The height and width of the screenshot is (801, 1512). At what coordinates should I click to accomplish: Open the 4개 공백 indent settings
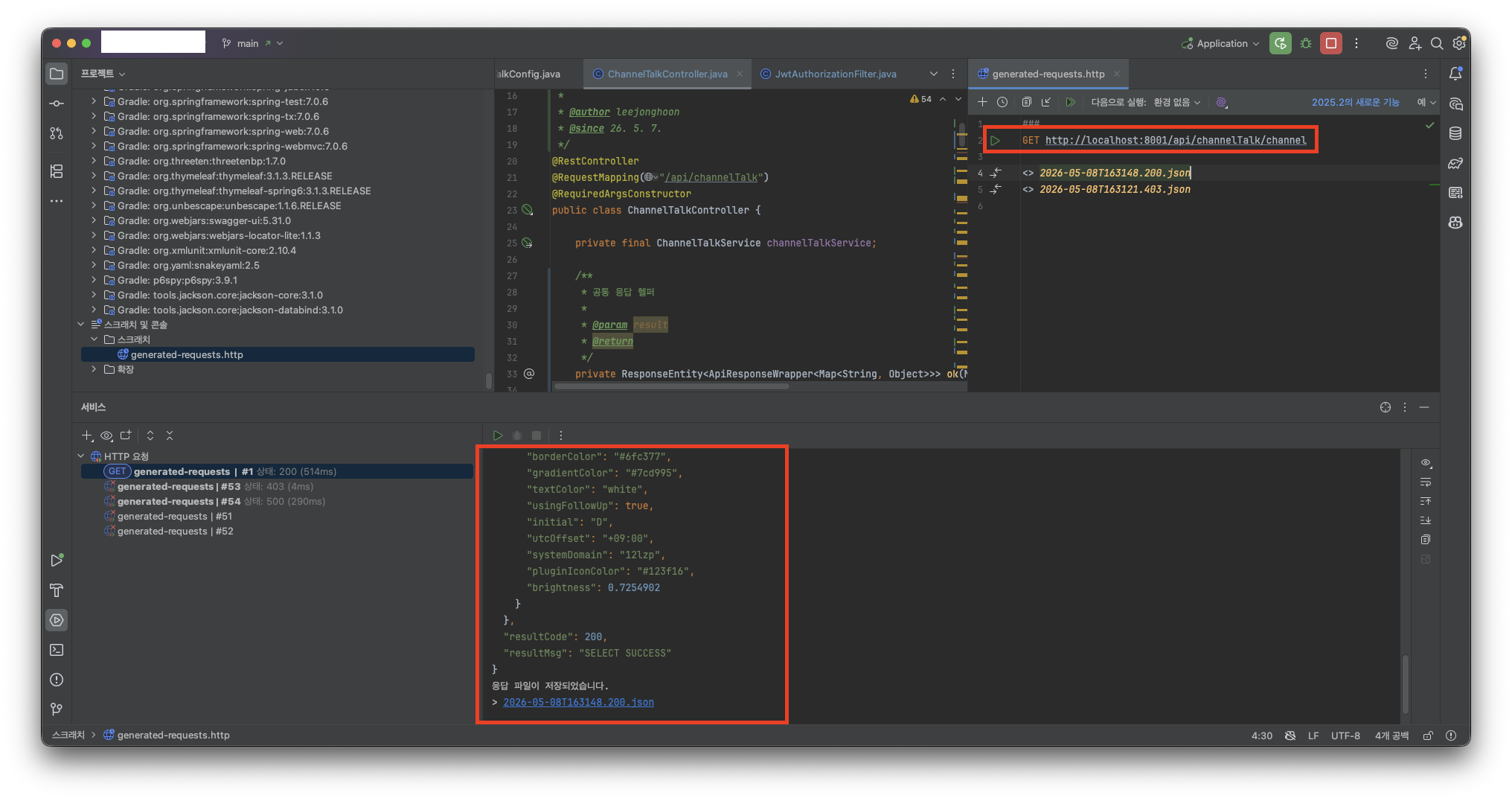point(1391,735)
